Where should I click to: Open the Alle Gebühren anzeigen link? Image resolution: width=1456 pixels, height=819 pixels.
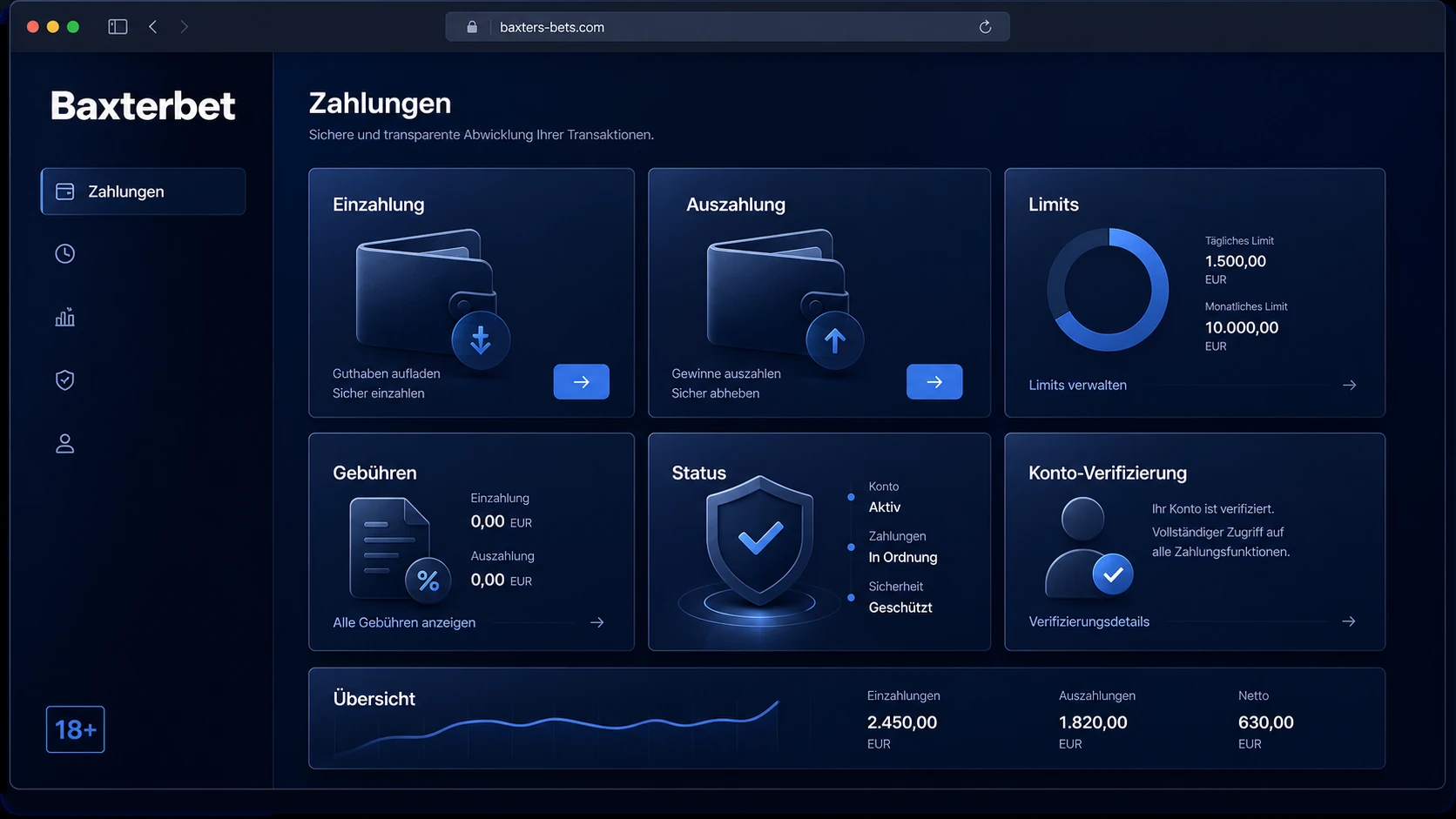click(x=404, y=622)
